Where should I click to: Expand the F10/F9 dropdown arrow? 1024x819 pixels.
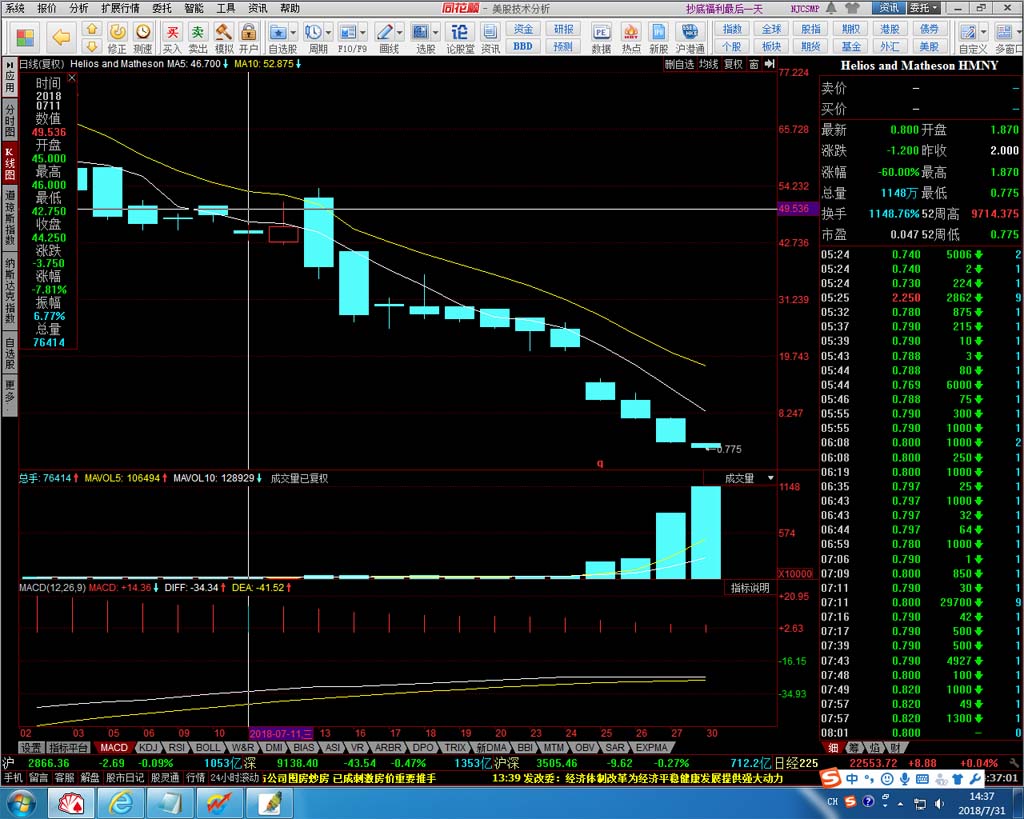363,32
